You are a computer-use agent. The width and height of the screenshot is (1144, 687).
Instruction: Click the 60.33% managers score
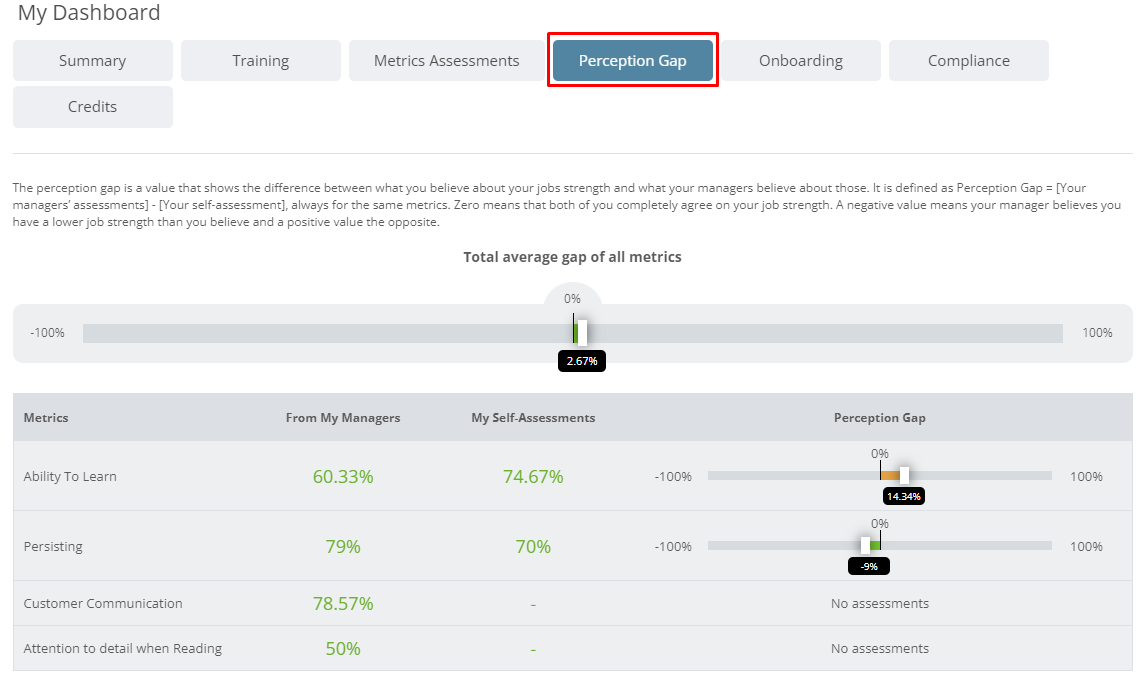(343, 476)
